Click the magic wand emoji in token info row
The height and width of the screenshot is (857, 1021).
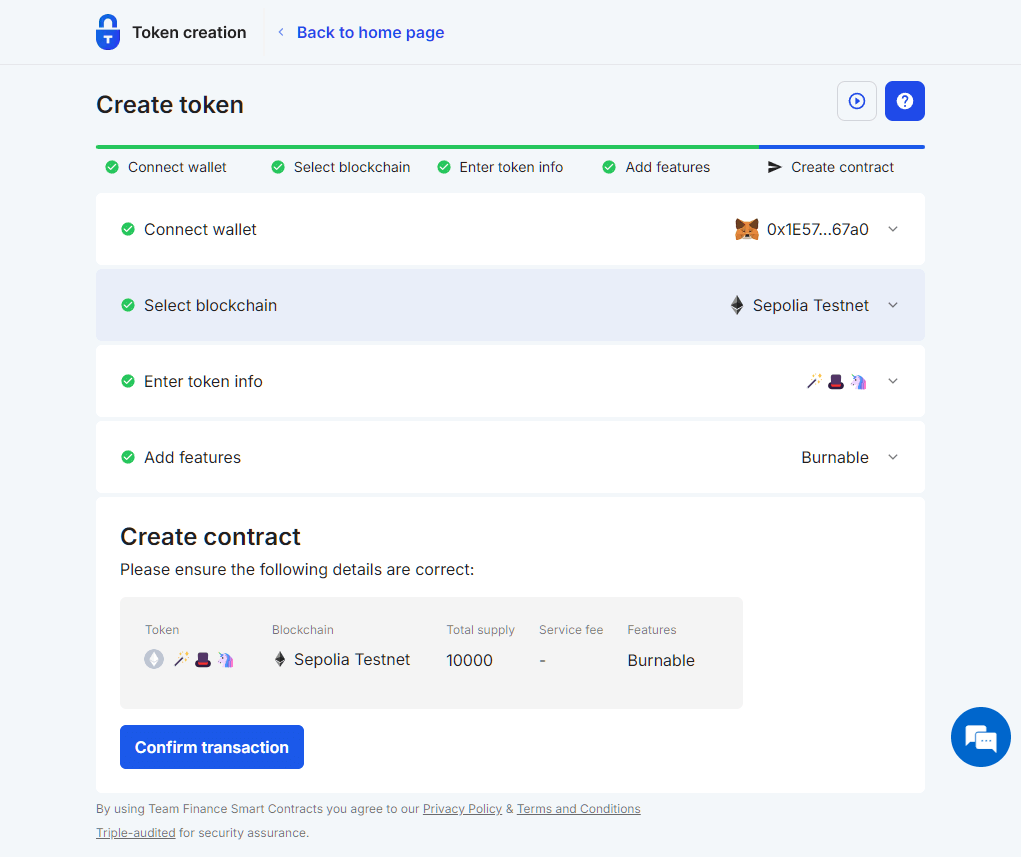pyautogui.click(x=813, y=381)
